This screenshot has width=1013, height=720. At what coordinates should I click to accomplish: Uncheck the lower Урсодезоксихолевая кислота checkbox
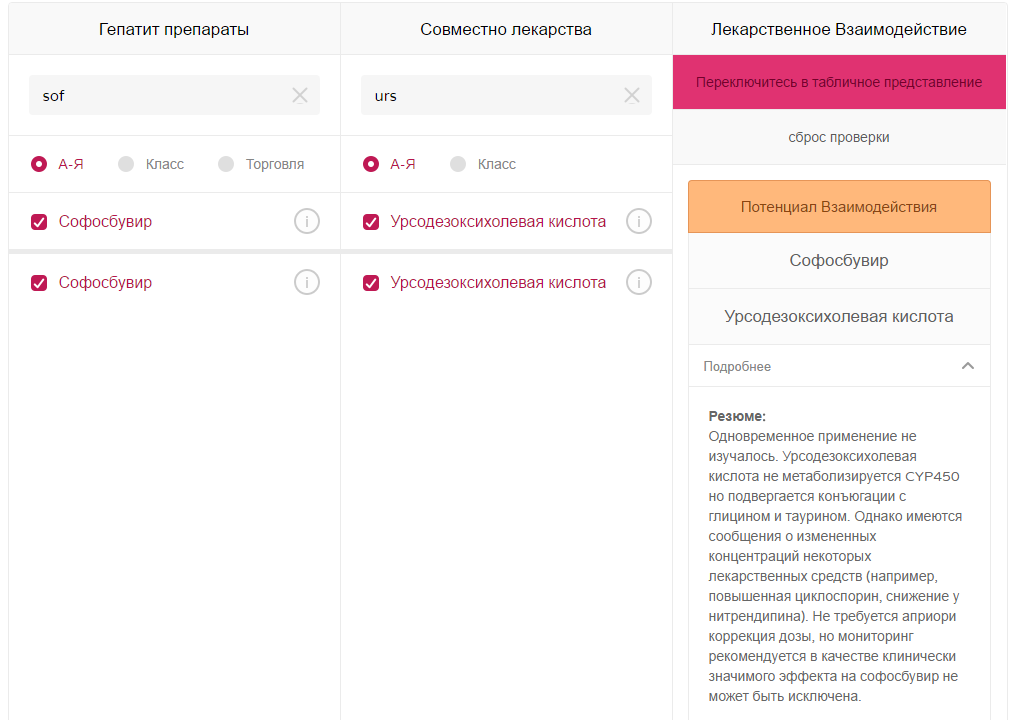tap(371, 283)
